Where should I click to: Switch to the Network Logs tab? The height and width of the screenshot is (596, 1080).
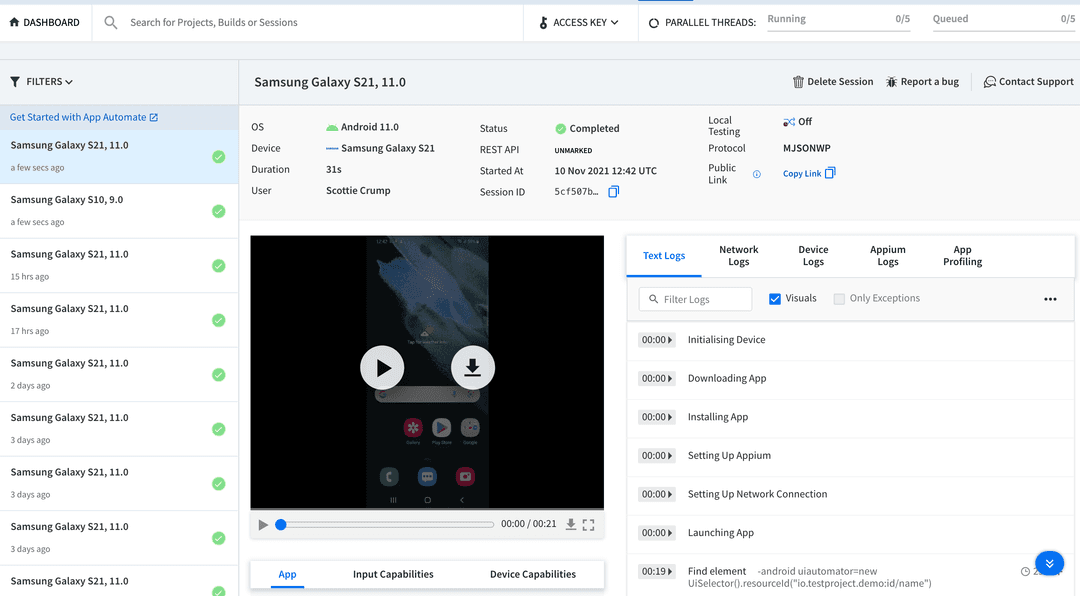pos(738,256)
